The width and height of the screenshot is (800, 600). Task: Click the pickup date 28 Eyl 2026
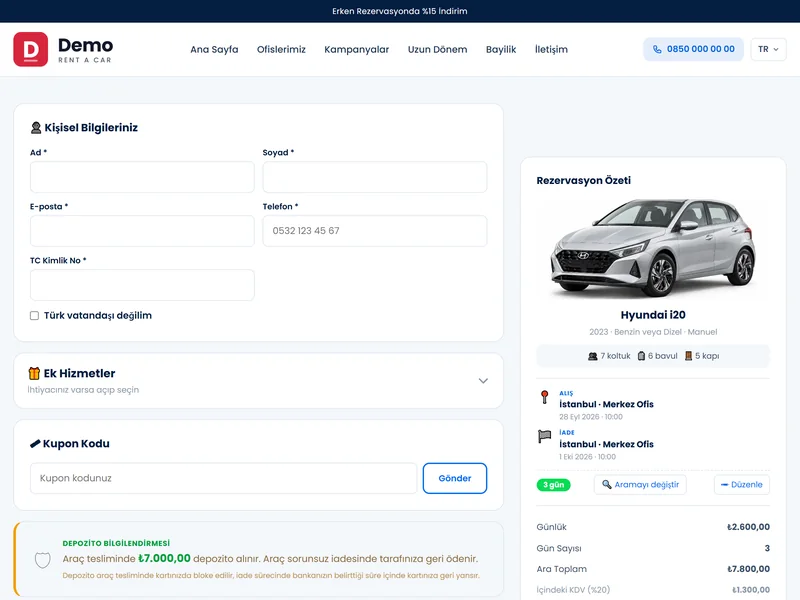579,417
